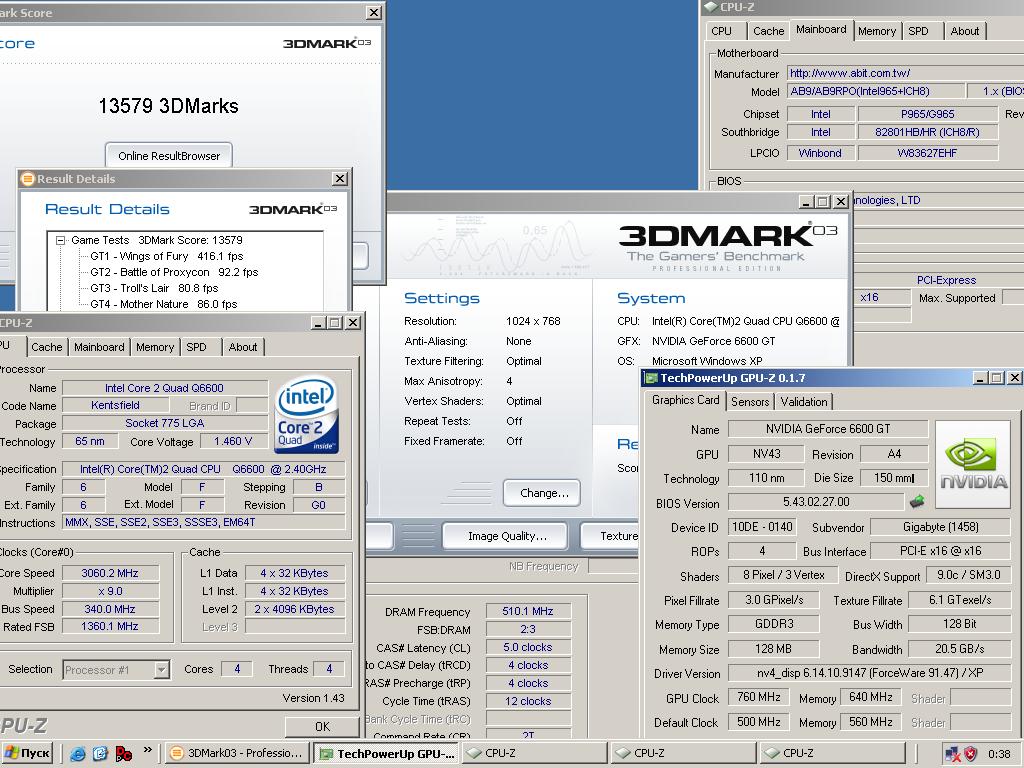Open SPD tab in CPU-Z processor window

coord(196,347)
